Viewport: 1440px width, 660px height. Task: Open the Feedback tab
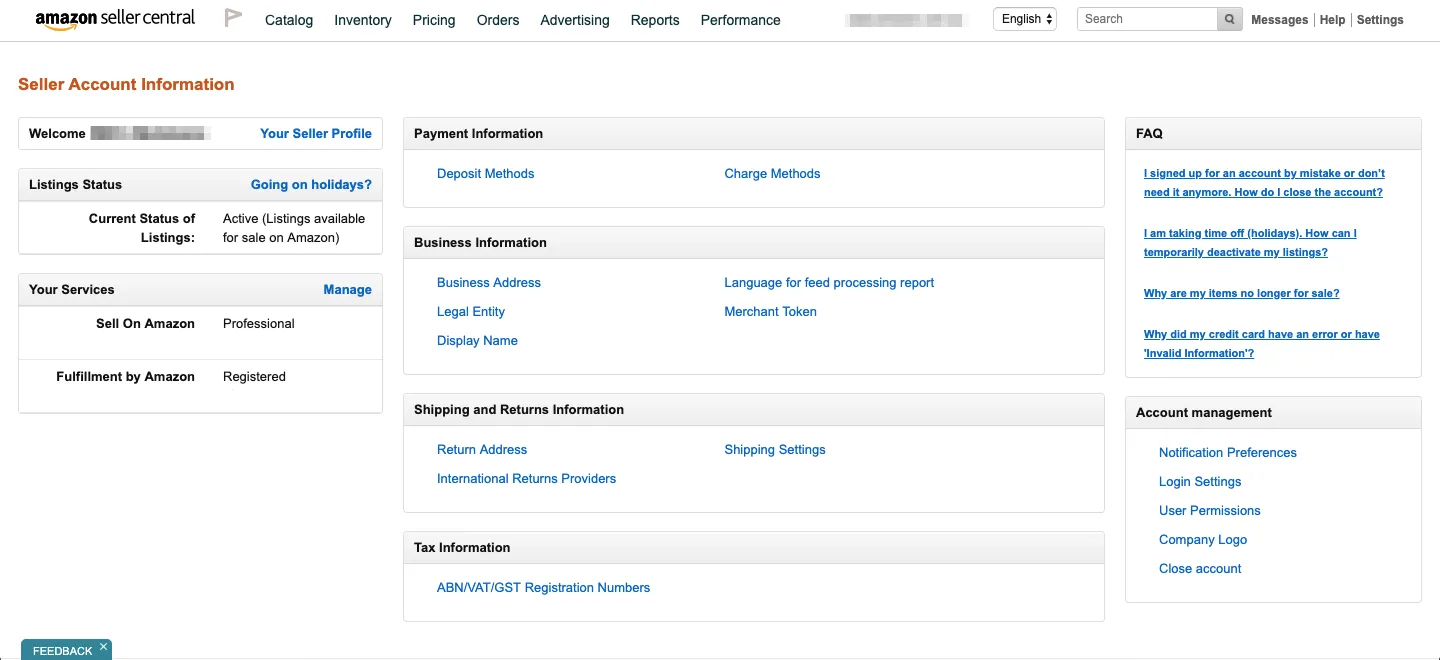tap(62, 651)
